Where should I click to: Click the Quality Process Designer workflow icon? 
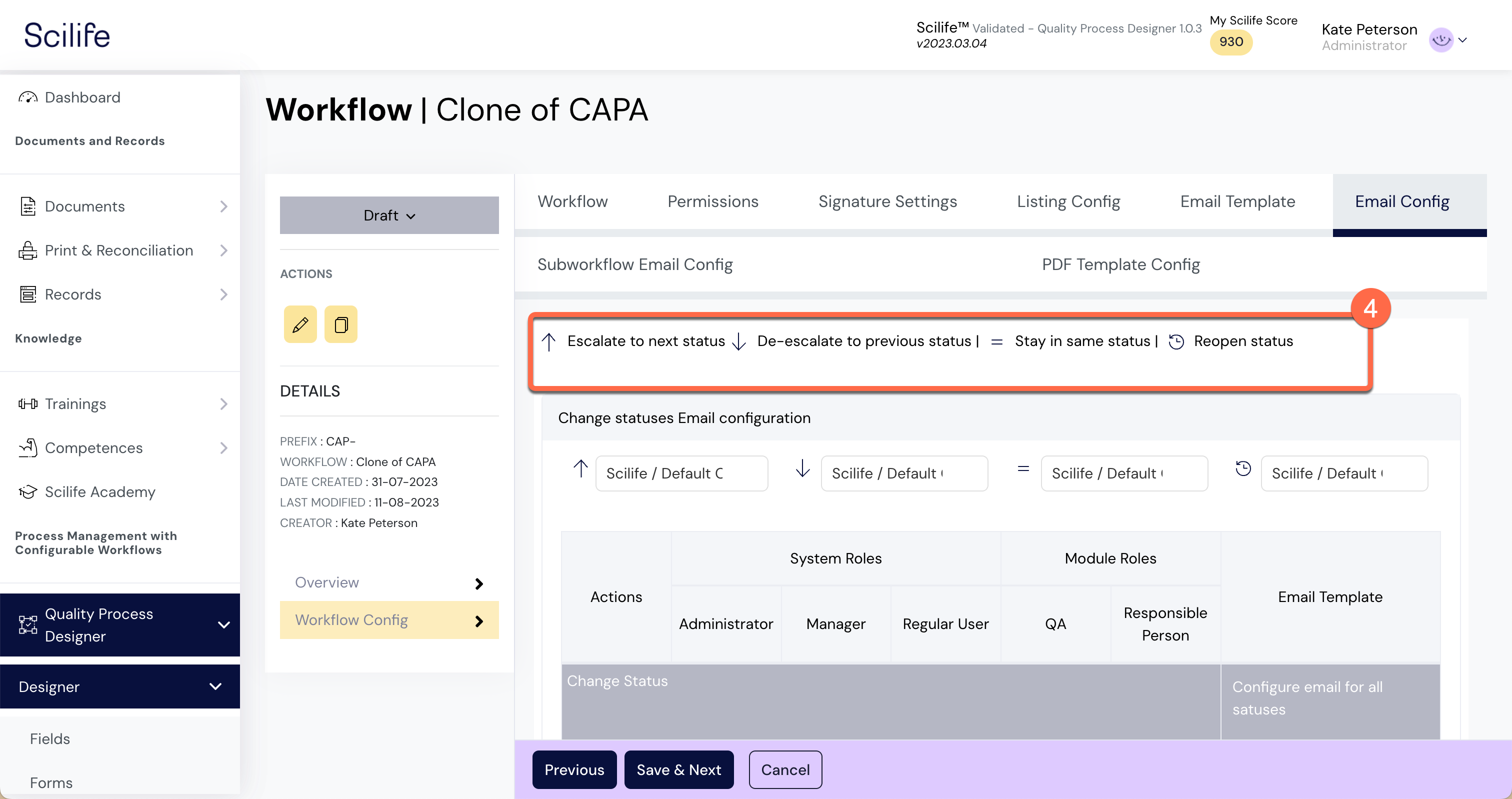coord(27,624)
